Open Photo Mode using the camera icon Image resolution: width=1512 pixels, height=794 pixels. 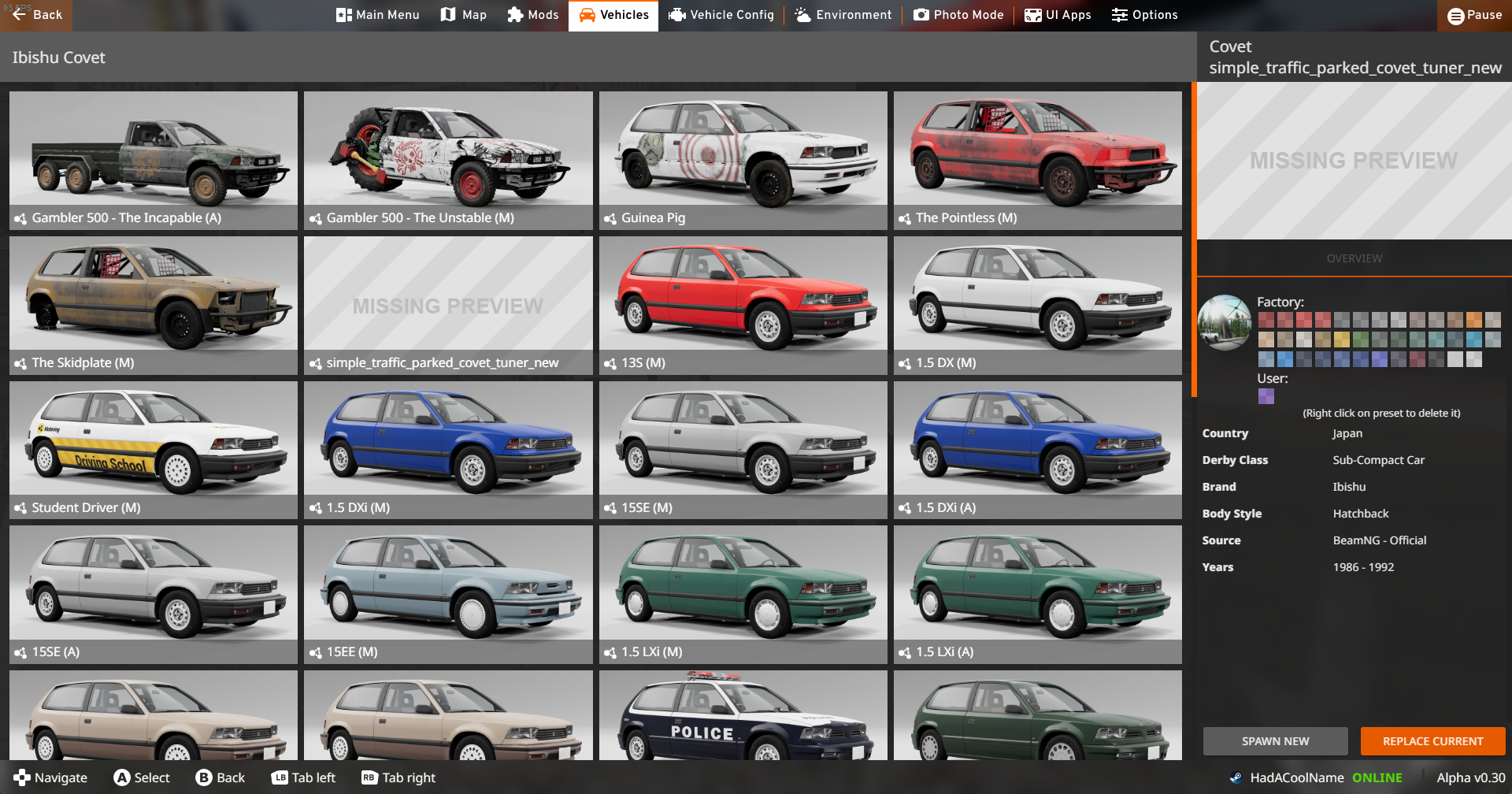click(921, 15)
